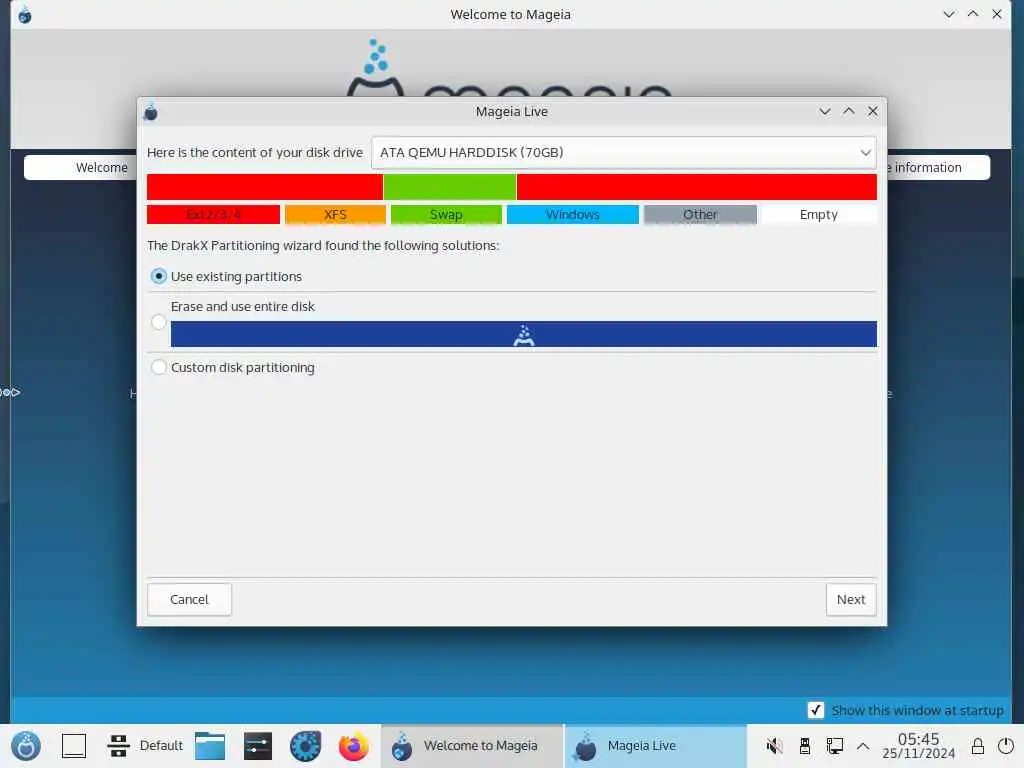Open the Default activity pager

(x=145, y=746)
